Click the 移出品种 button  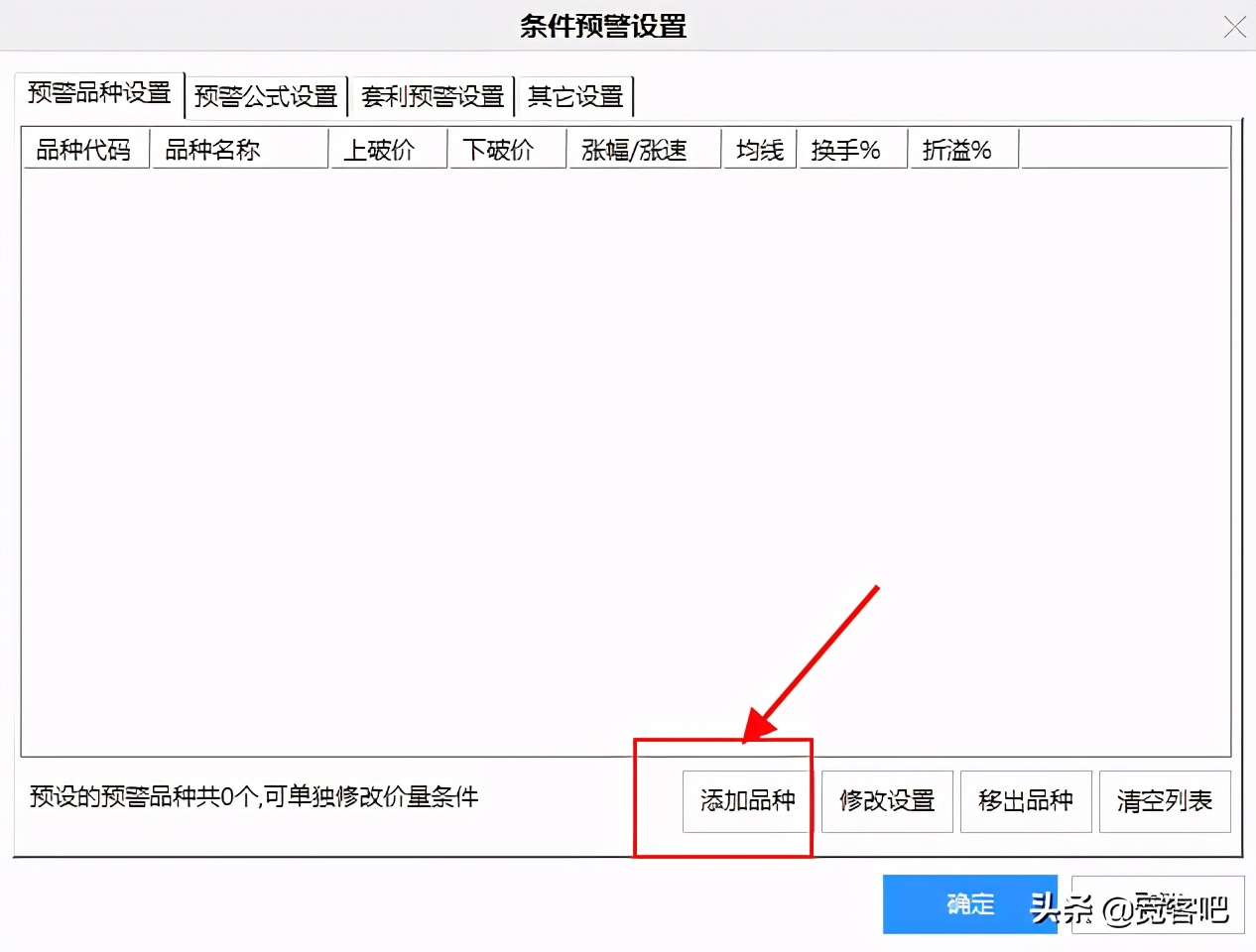tap(1026, 801)
